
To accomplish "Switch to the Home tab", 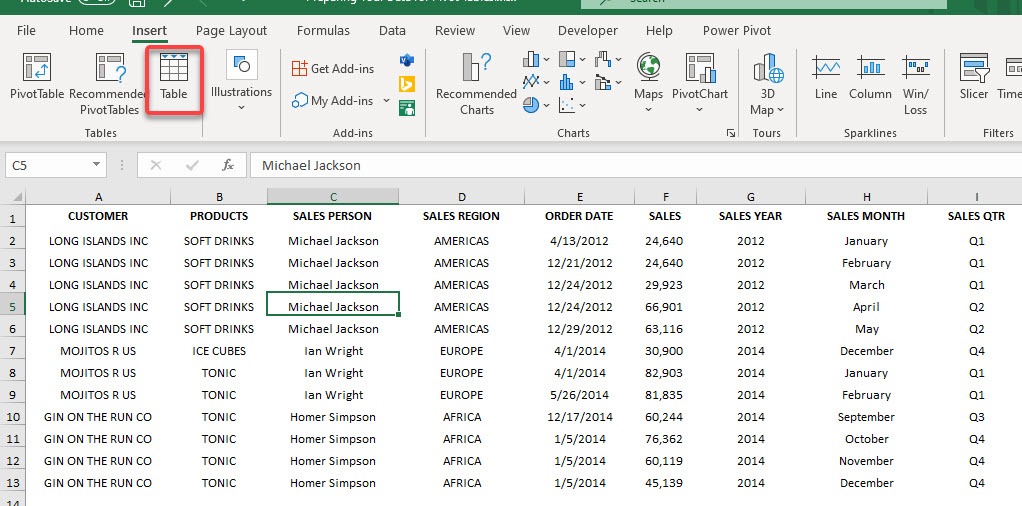I will (86, 31).
